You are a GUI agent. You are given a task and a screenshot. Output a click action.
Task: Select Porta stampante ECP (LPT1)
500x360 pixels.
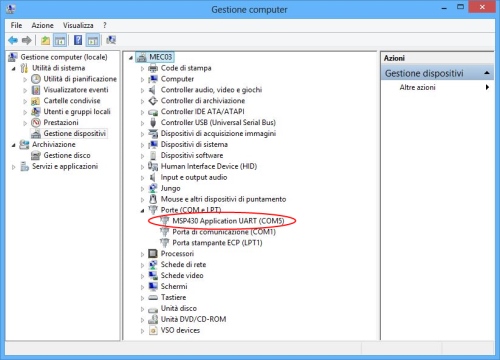point(217,243)
